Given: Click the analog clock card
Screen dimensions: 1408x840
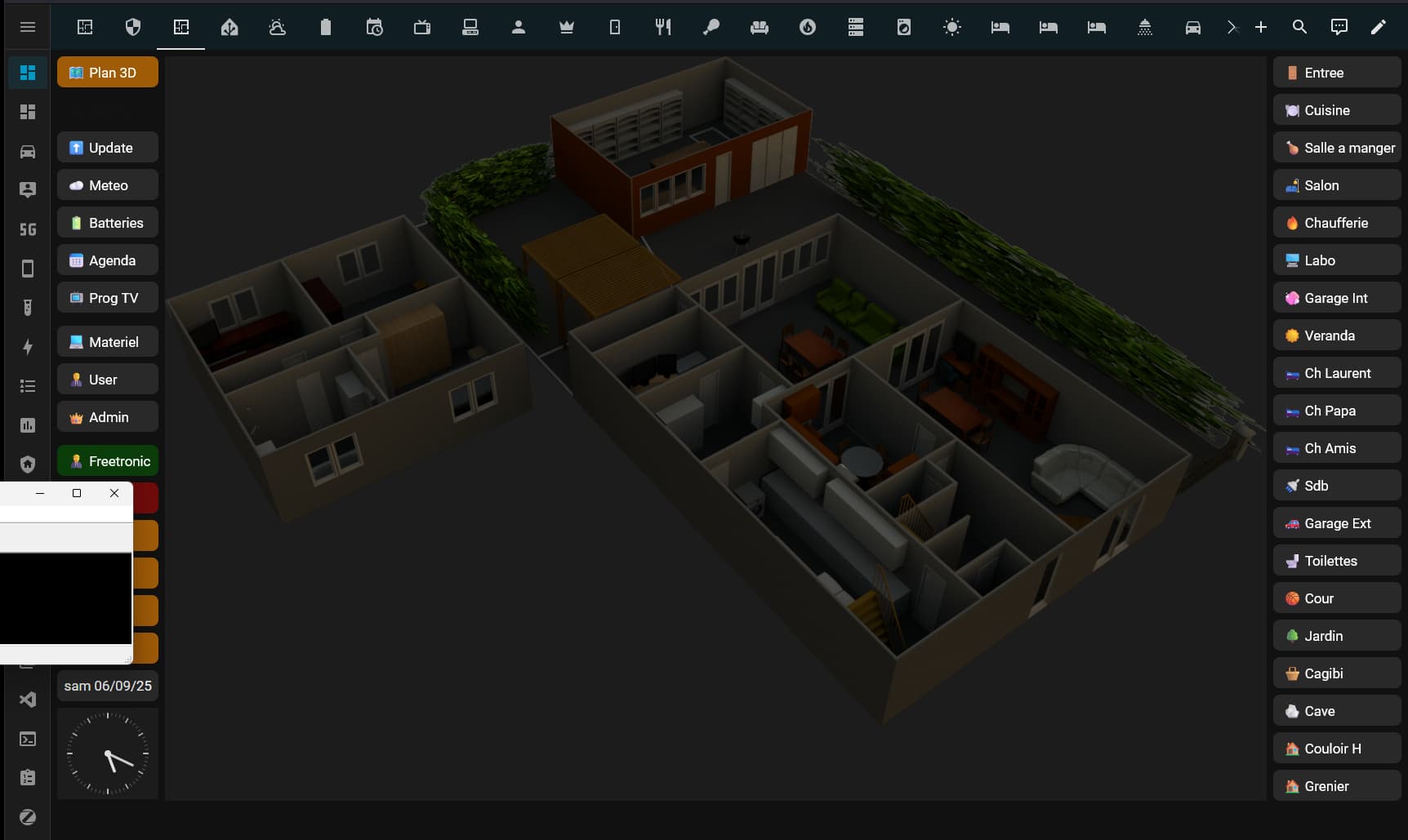Looking at the screenshot, I should pos(108,753).
